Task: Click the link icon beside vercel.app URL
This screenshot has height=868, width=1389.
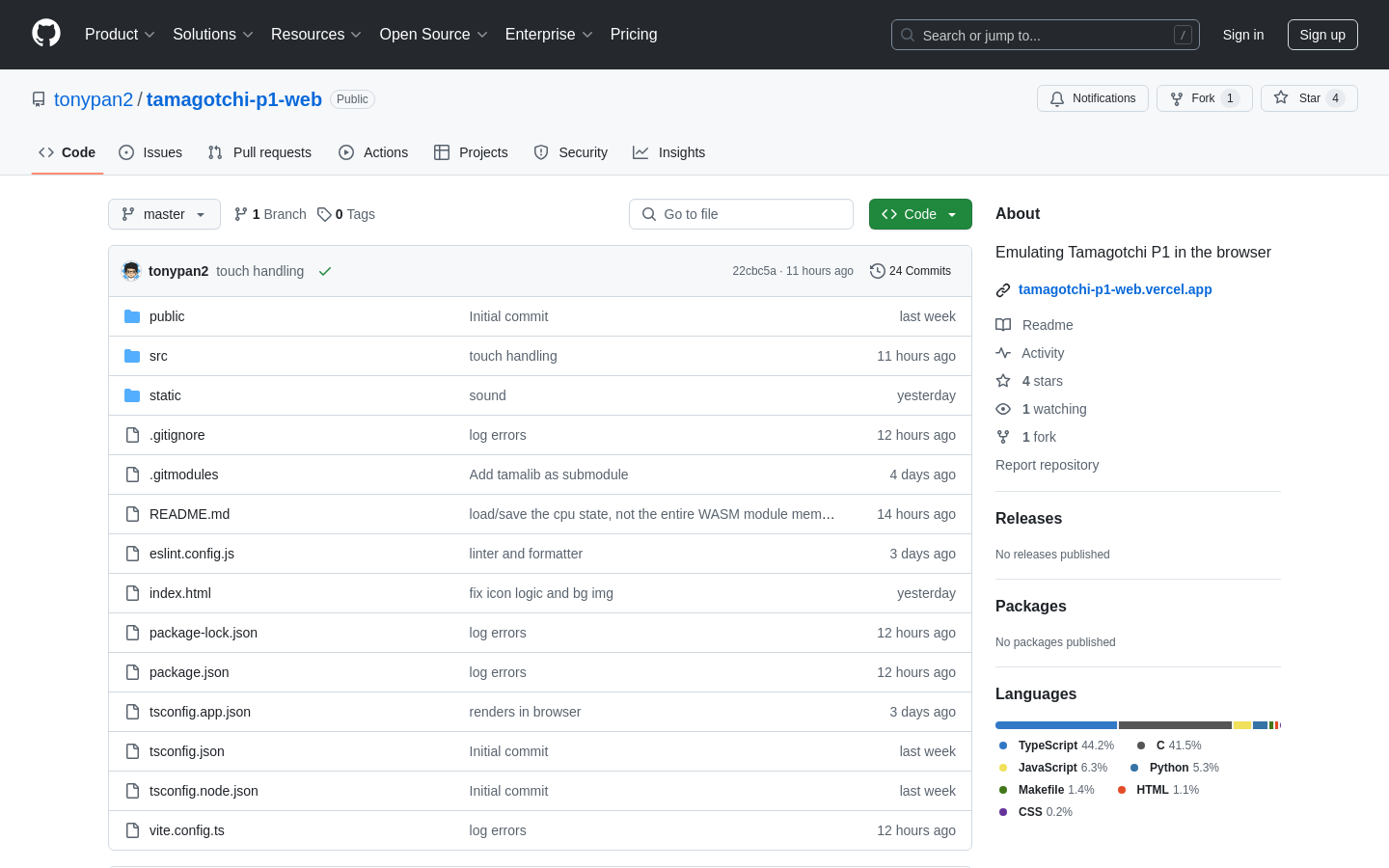Action: [1003, 289]
